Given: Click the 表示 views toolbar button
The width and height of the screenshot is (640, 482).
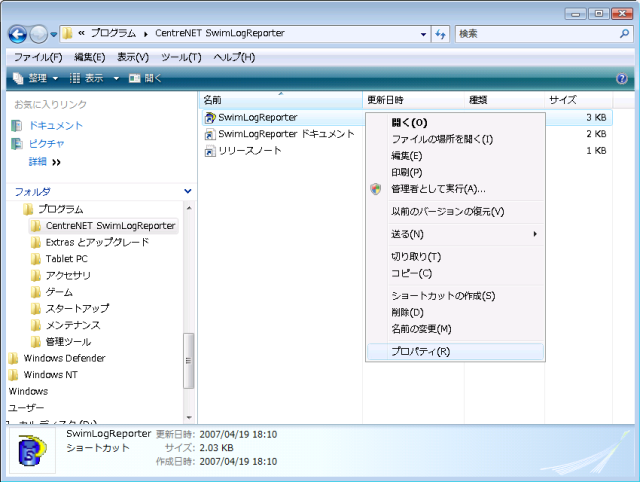Looking at the screenshot, I should click(87, 78).
